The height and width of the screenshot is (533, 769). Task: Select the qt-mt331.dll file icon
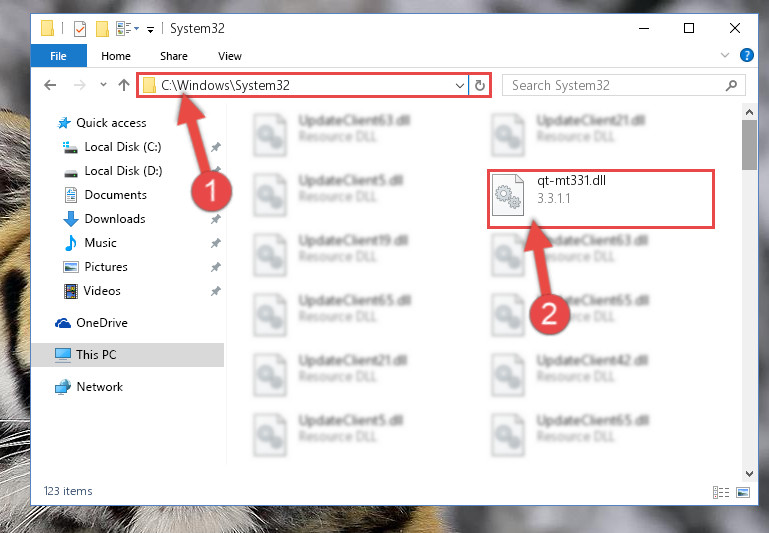pos(508,195)
